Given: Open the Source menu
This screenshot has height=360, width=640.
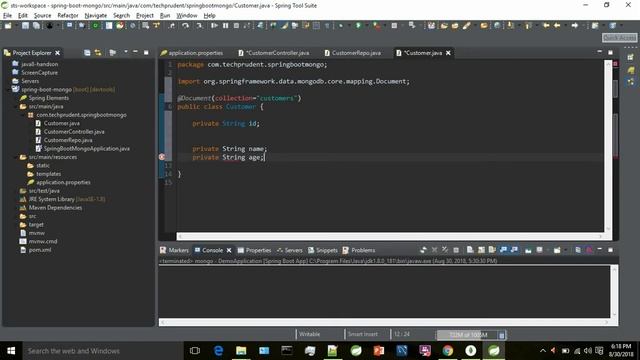Looking at the screenshot, I should tap(42, 16).
